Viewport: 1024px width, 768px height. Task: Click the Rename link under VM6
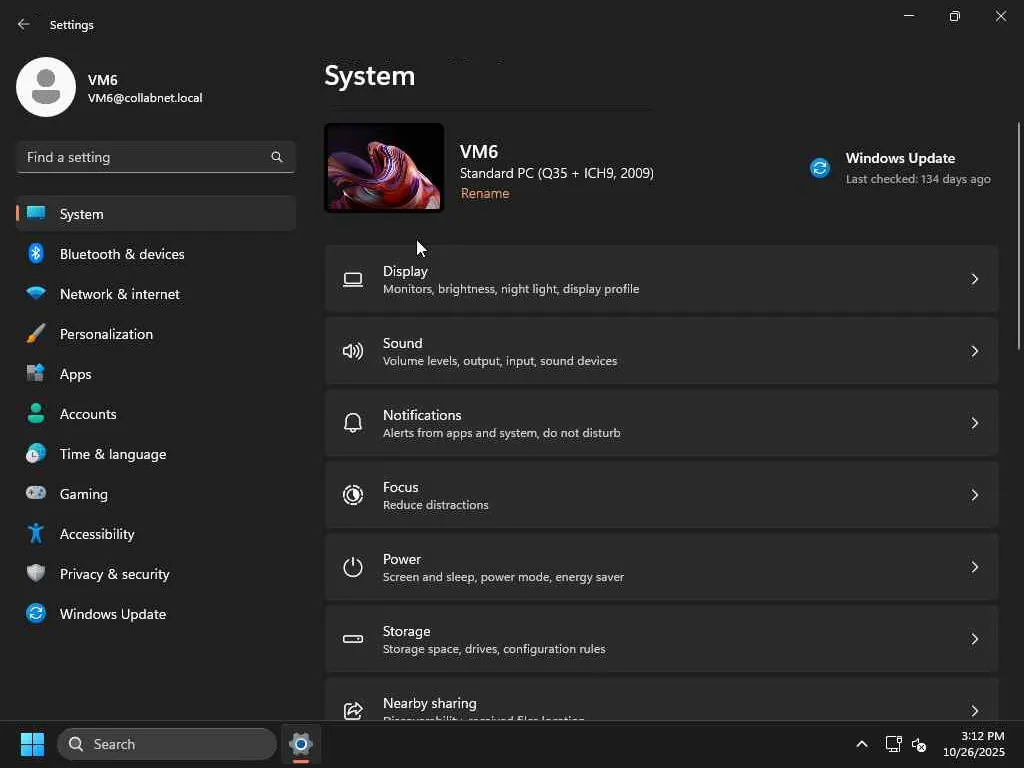click(x=485, y=194)
